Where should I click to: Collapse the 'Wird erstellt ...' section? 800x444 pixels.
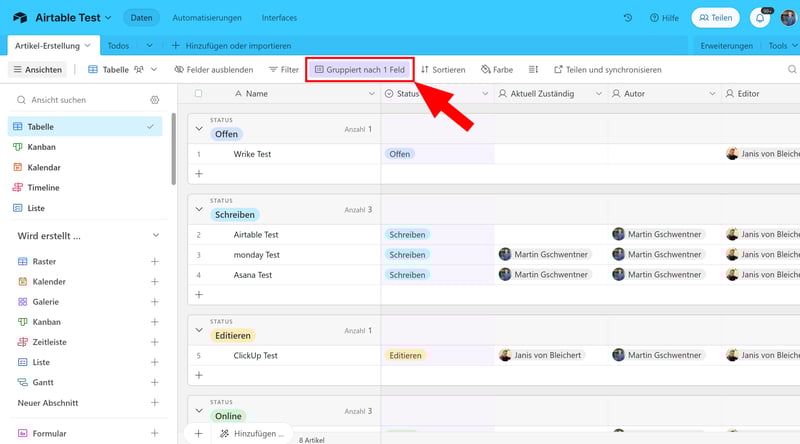tap(154, 236)
